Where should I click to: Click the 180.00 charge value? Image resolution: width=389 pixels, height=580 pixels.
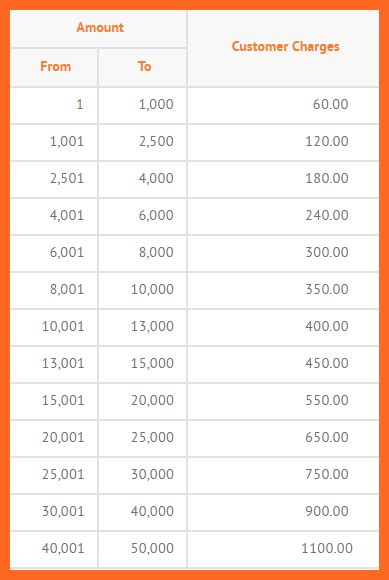click(x=327, y=178)
